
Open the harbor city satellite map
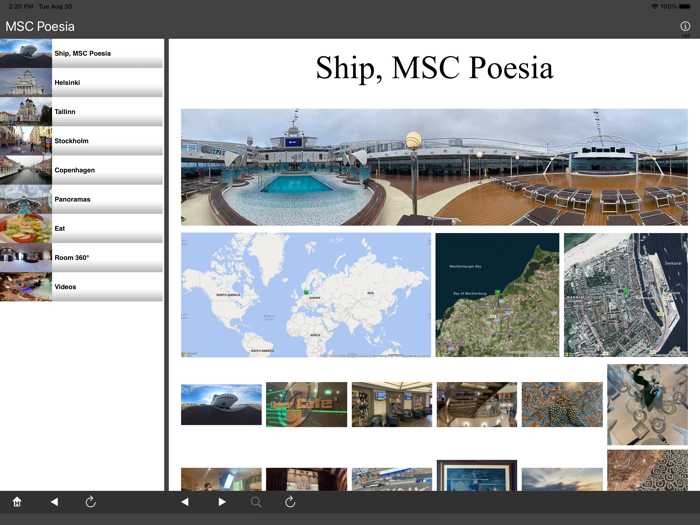[626, 295]
